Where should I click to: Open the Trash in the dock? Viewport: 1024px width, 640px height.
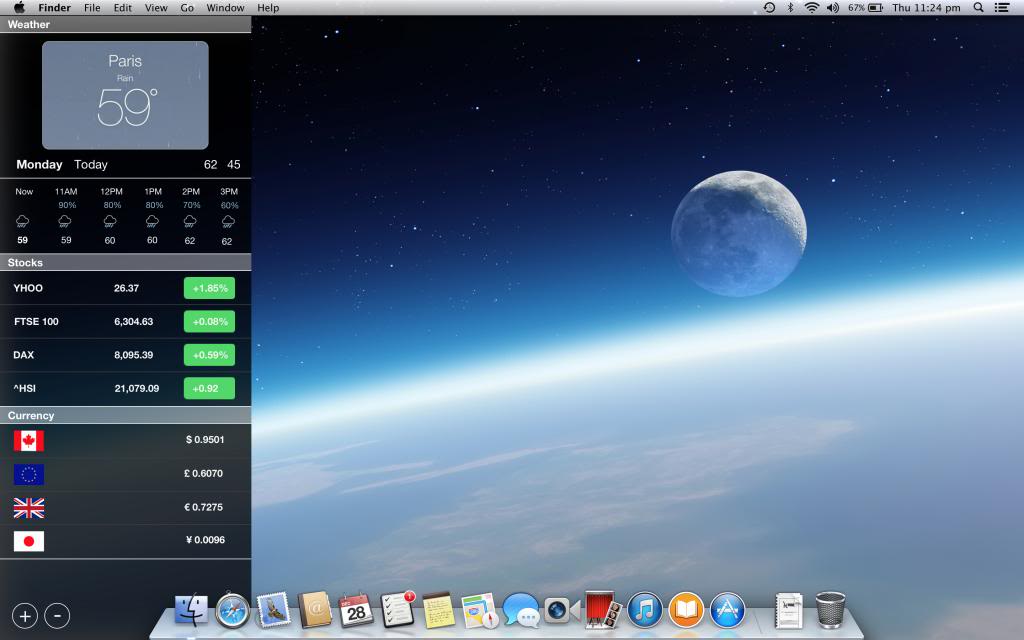(x=830, y=609)
